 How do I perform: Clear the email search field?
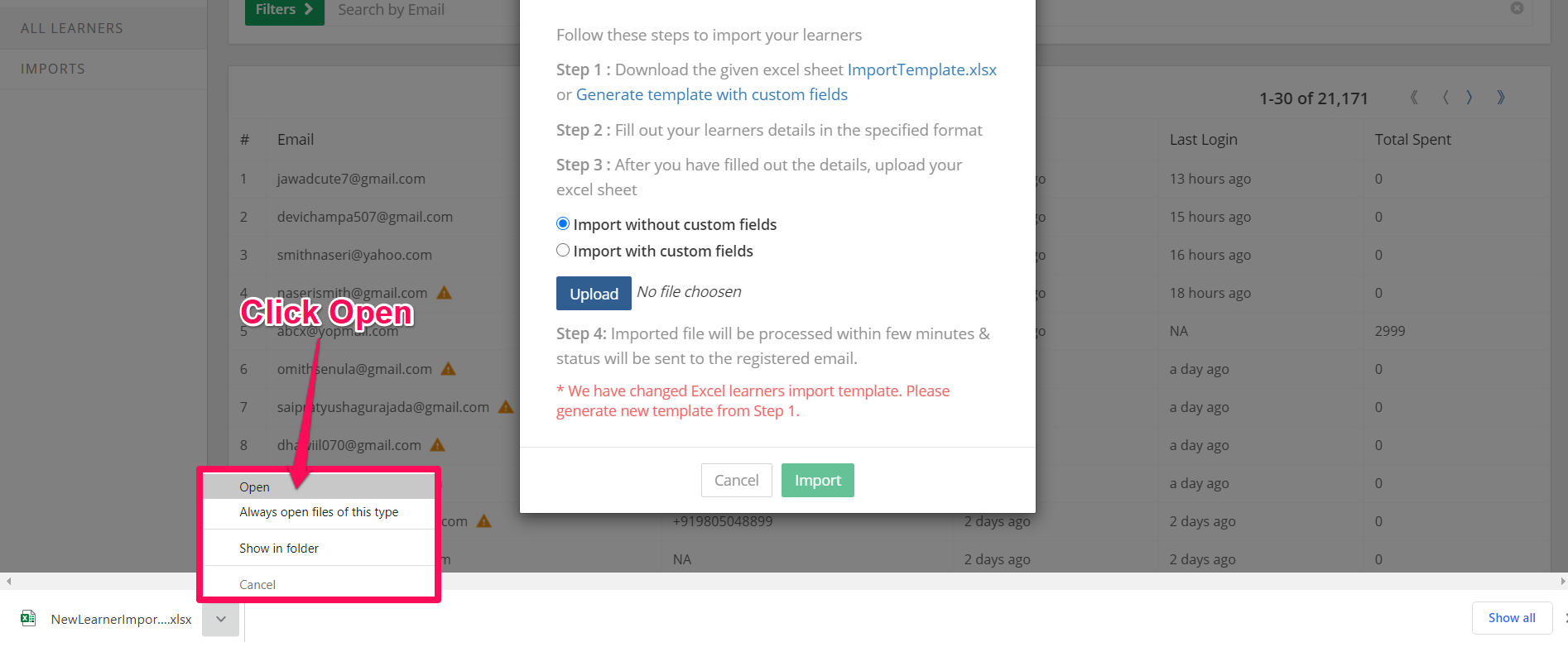point(1517,8)
